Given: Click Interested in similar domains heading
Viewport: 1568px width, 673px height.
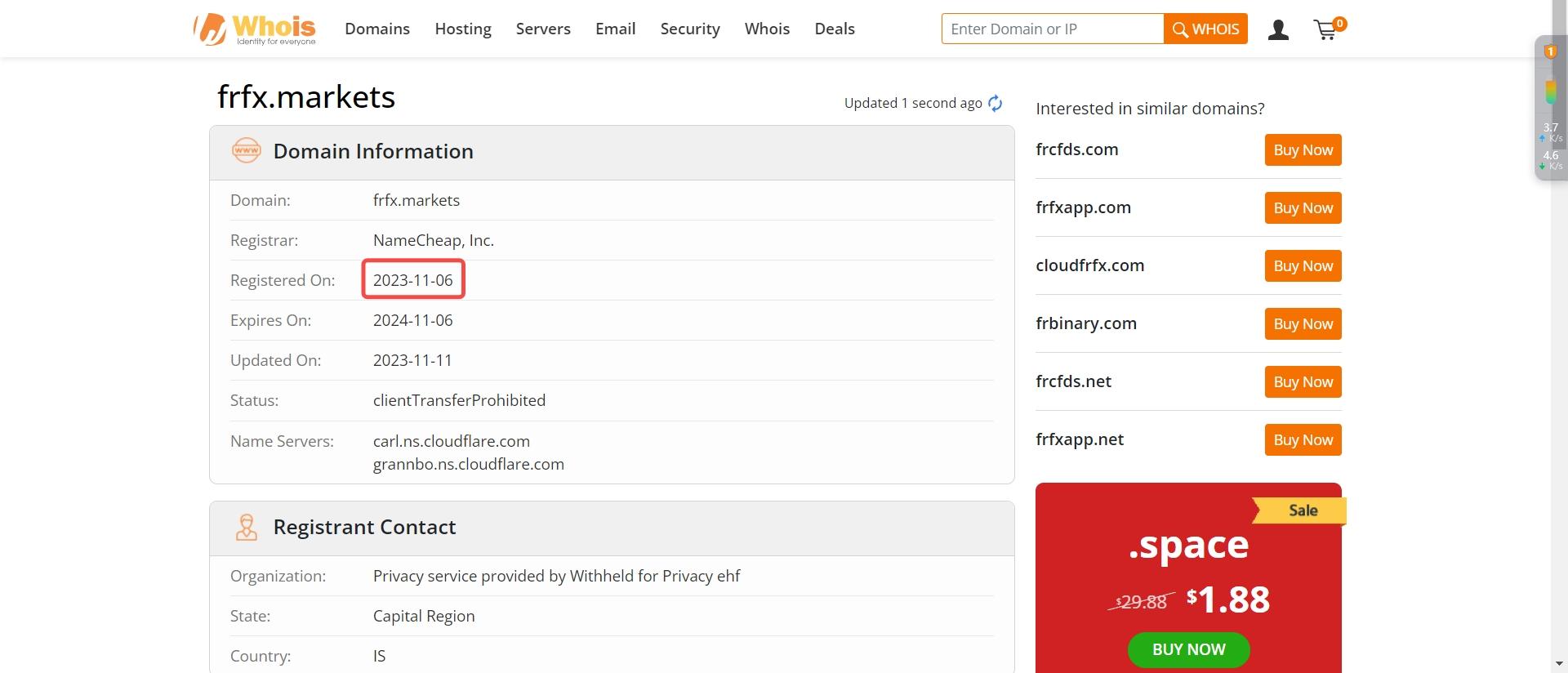Looking at the screenshot, I should [1150, 109].
